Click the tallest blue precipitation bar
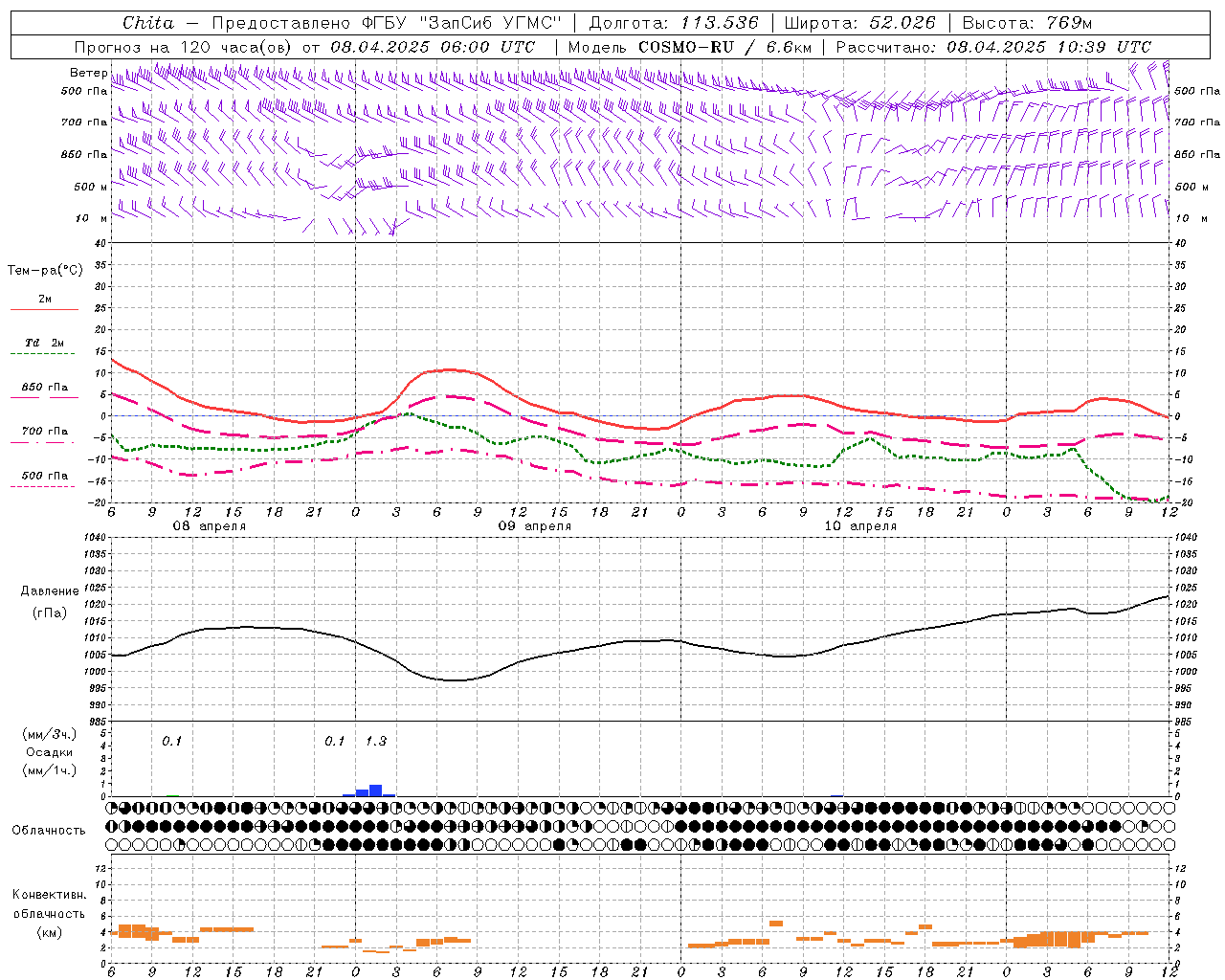The width and height of the screenshot is (1225, 980). (376, 791)
